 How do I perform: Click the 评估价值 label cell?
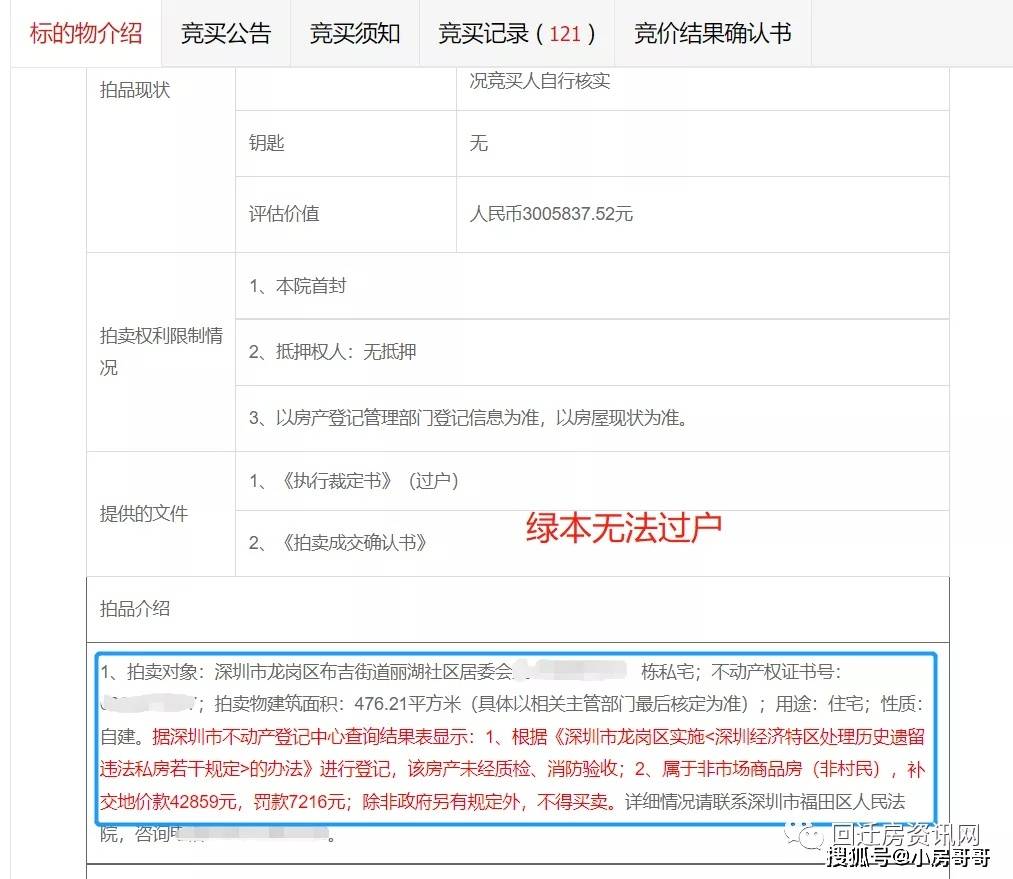pyautogui.click(x=284, y=214)
